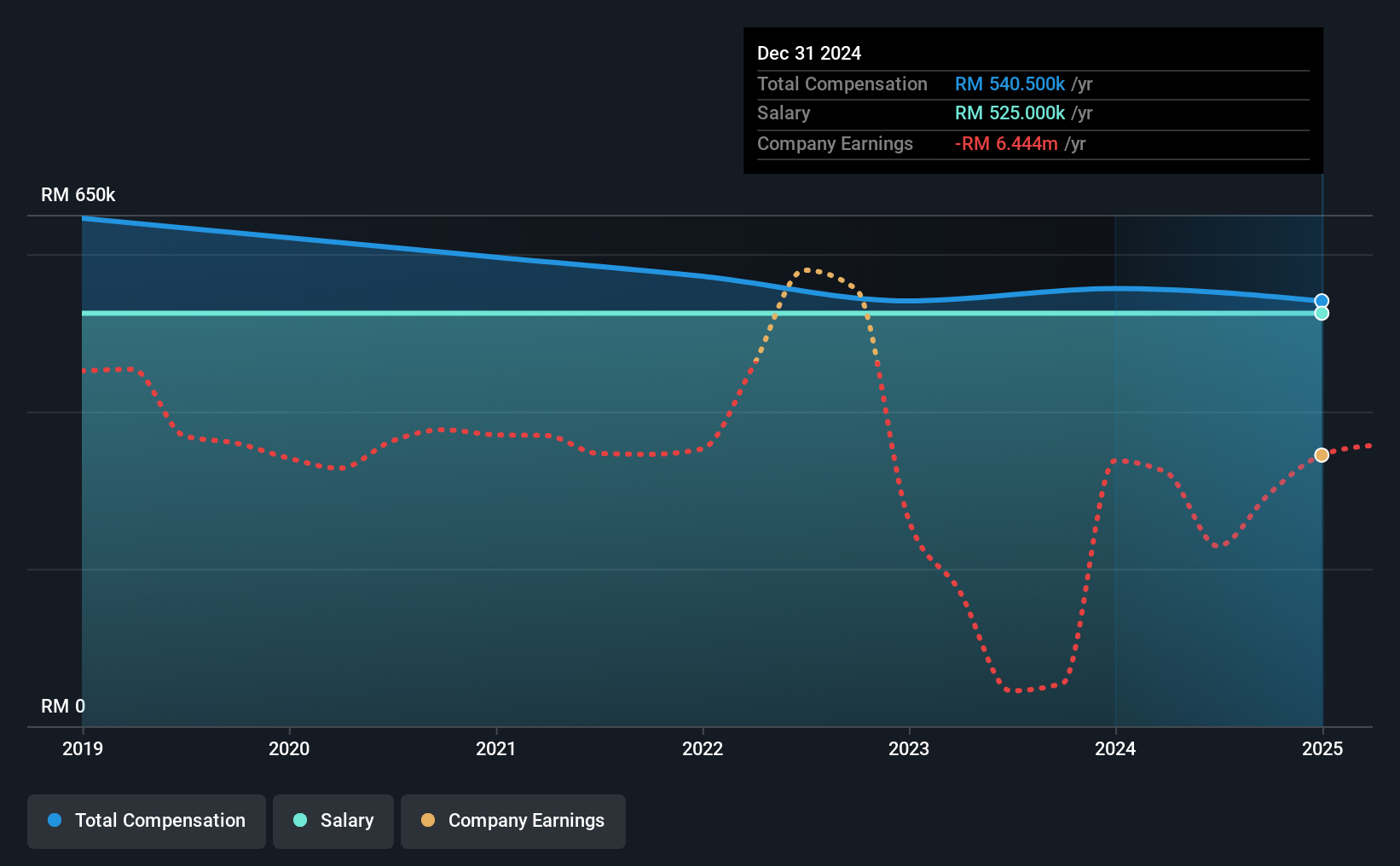Click the 2021 x-axis label
The image size is (1400, 866).
point(496,748)
